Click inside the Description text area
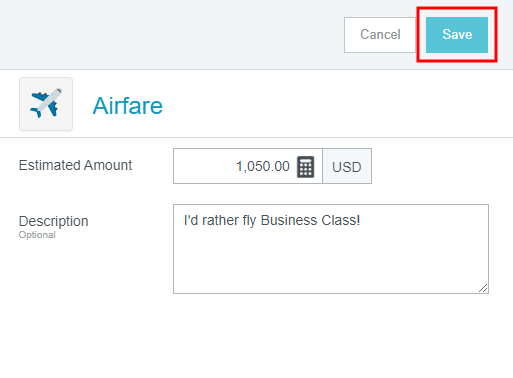 pyautogui.click(x=331, y=249)
